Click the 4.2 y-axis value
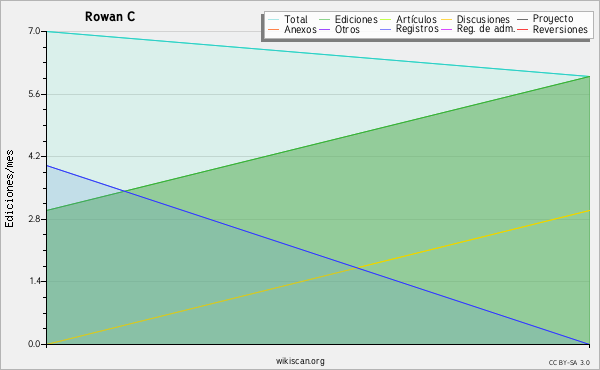 34,156
